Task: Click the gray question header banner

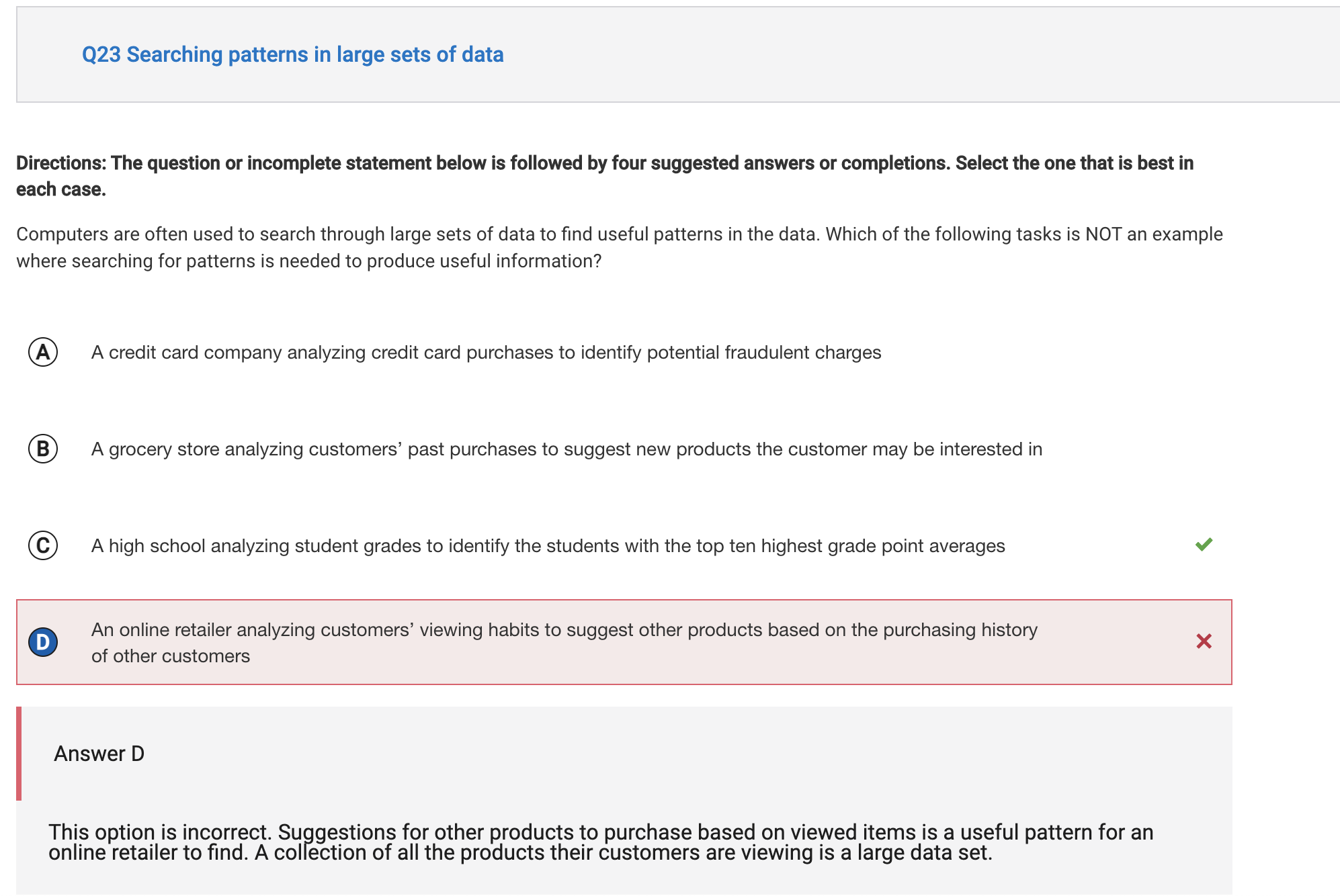Action: tap(678, 54)
